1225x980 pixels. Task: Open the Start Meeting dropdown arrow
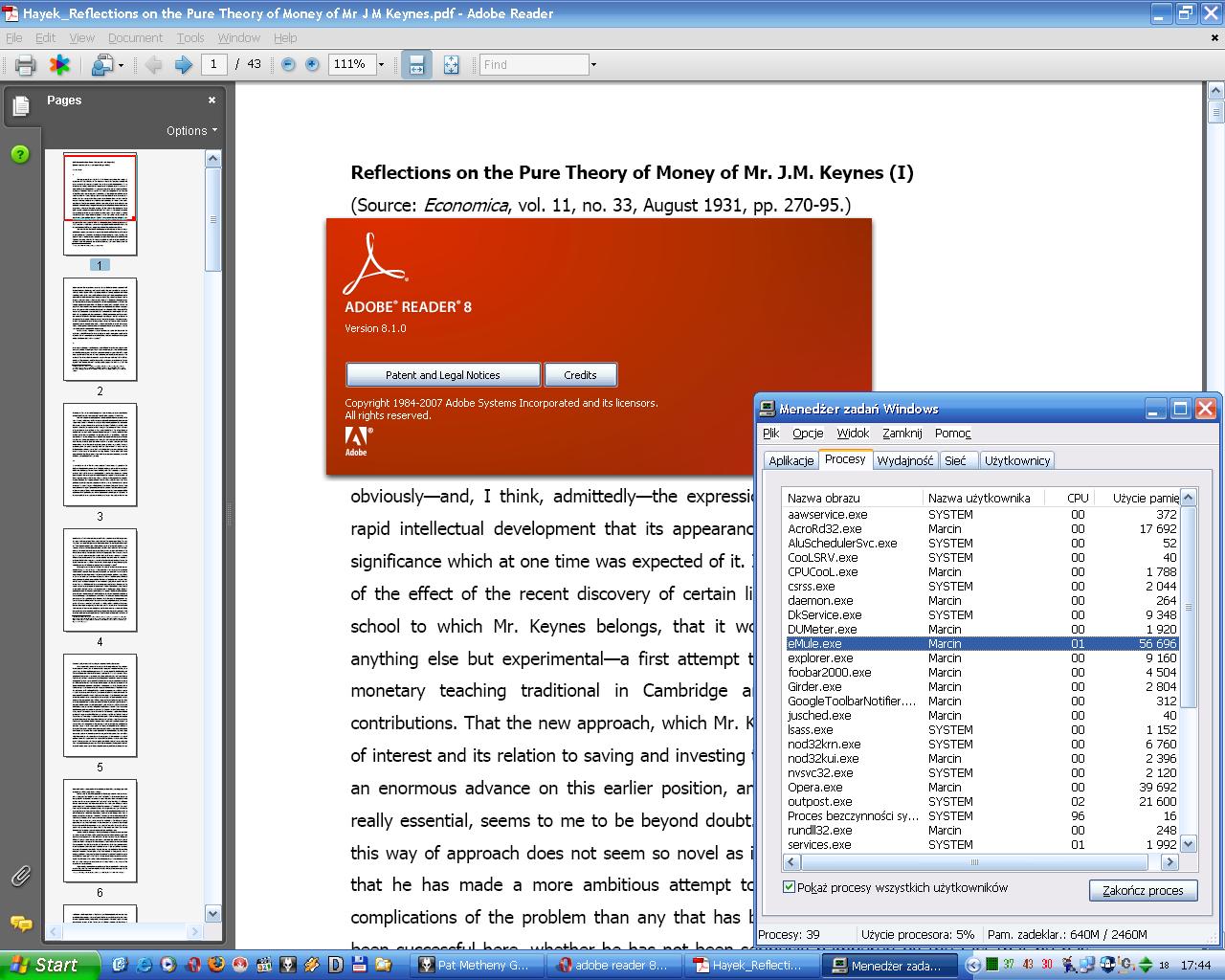[121, 65]
